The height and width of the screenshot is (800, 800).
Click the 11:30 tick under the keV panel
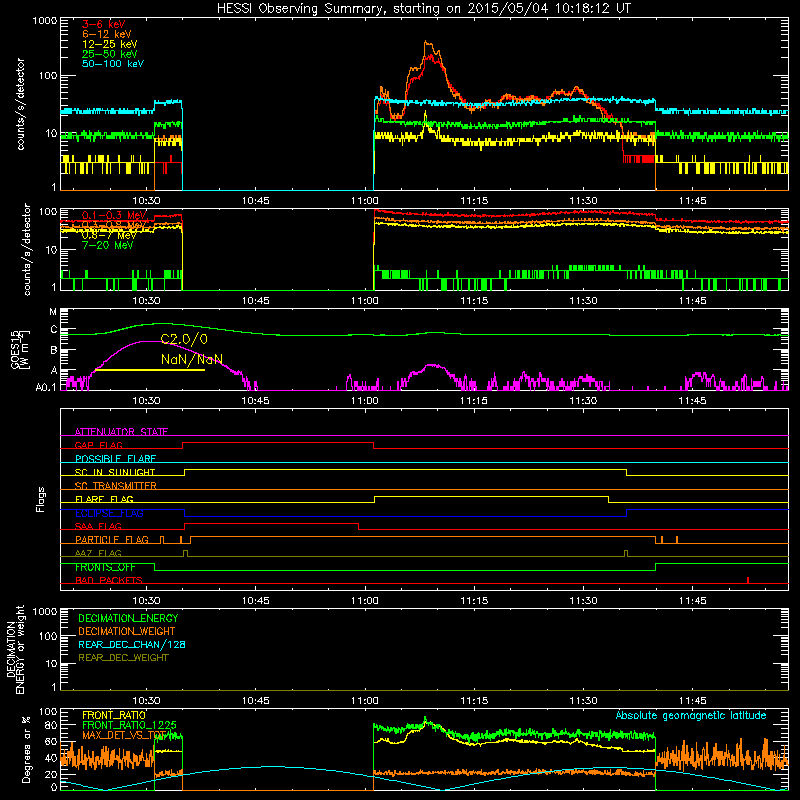583,201
